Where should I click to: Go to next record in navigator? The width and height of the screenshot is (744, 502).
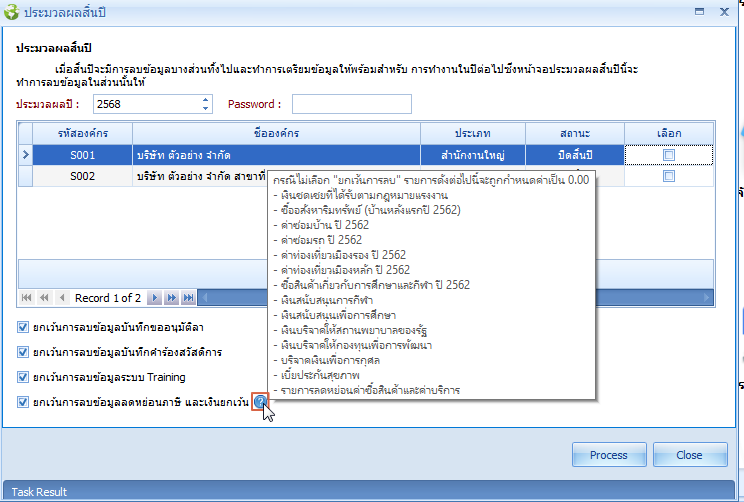155,298
